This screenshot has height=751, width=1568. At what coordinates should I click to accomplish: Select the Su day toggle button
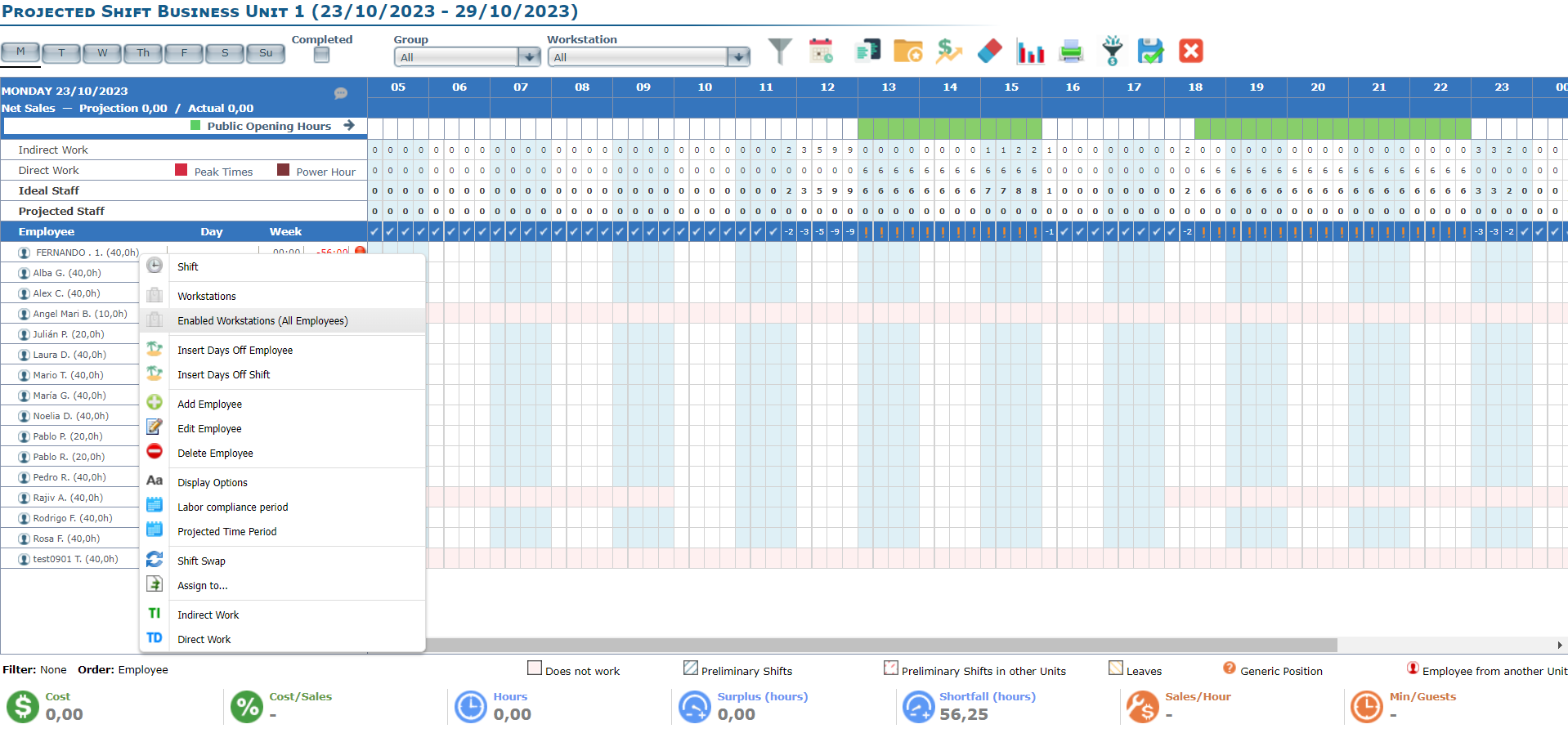pos(266,53)
